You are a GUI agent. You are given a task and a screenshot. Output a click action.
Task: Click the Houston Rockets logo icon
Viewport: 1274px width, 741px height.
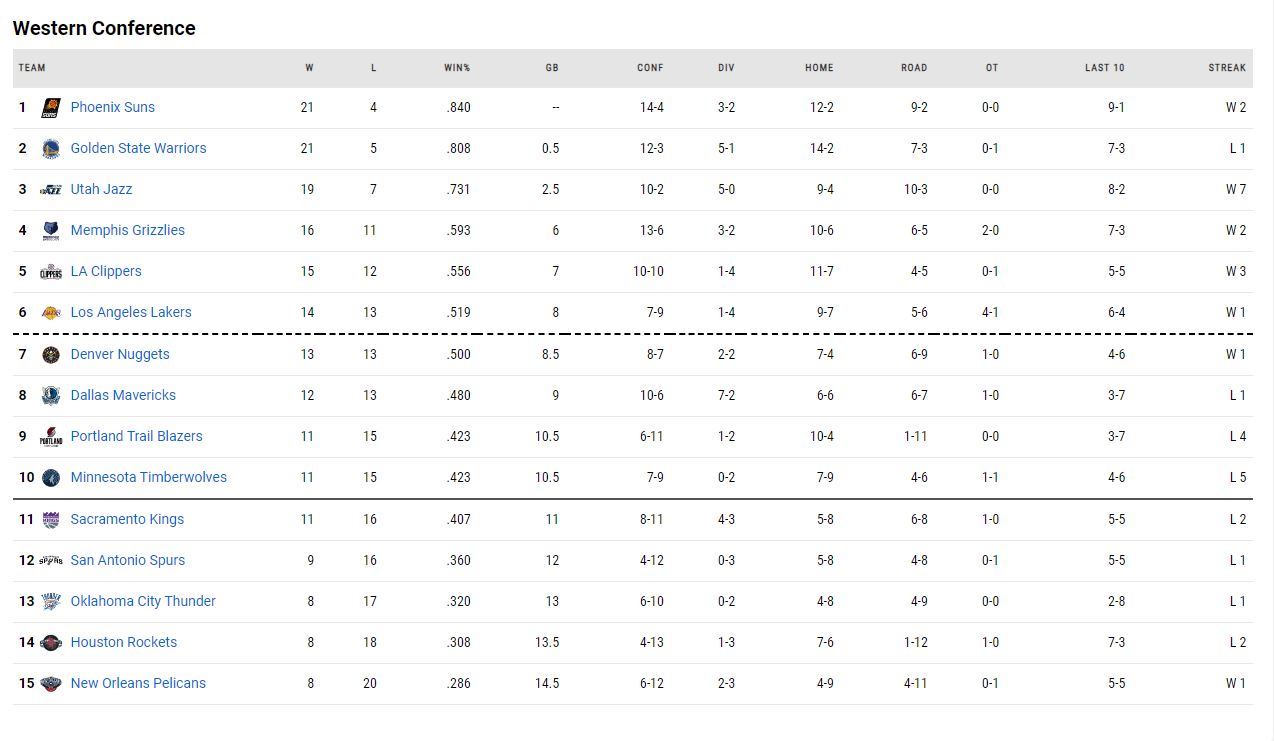click(x=51, y=643)
